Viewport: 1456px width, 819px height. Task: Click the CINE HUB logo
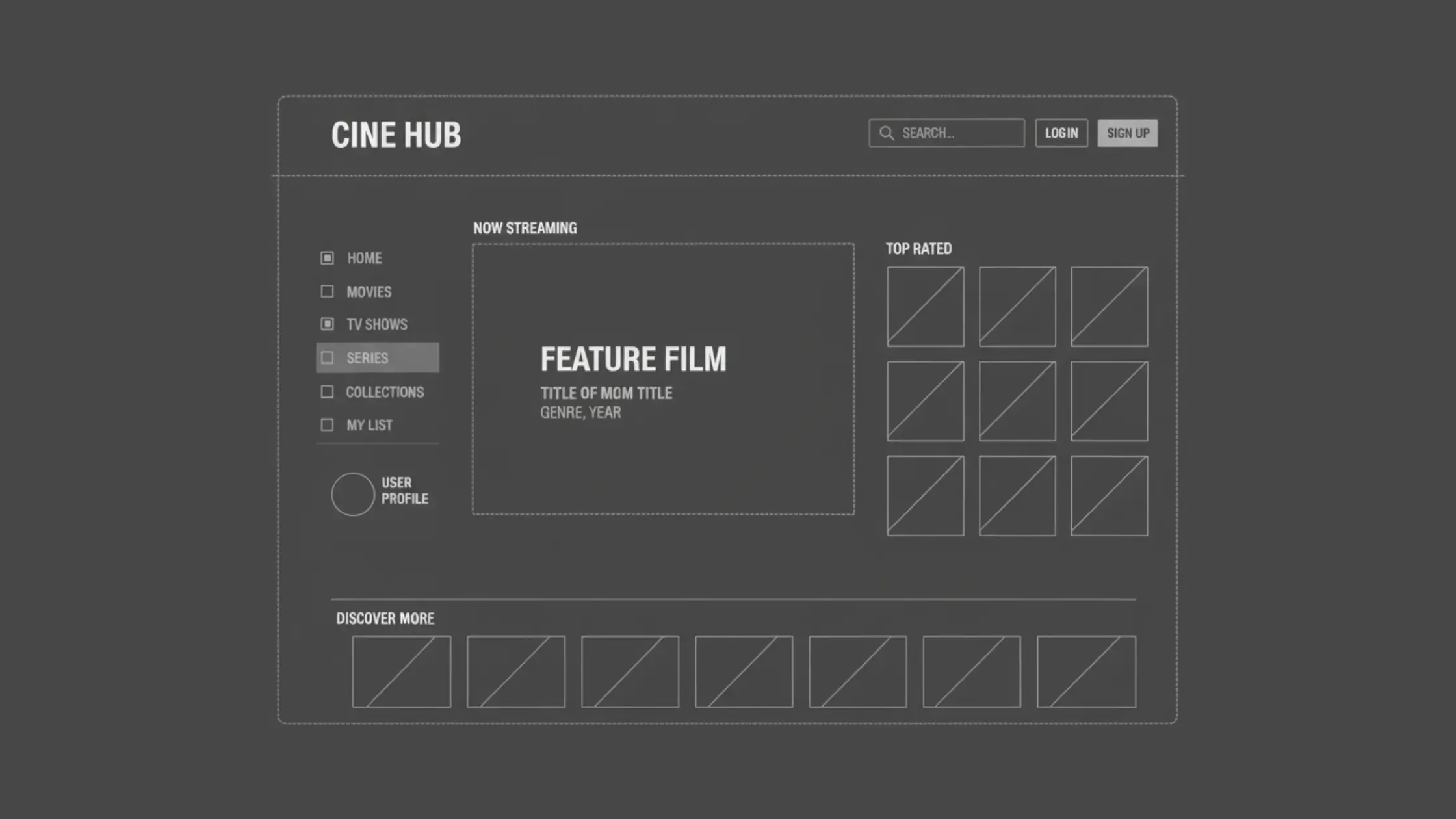pyautogui.click(x=396, y=135)
